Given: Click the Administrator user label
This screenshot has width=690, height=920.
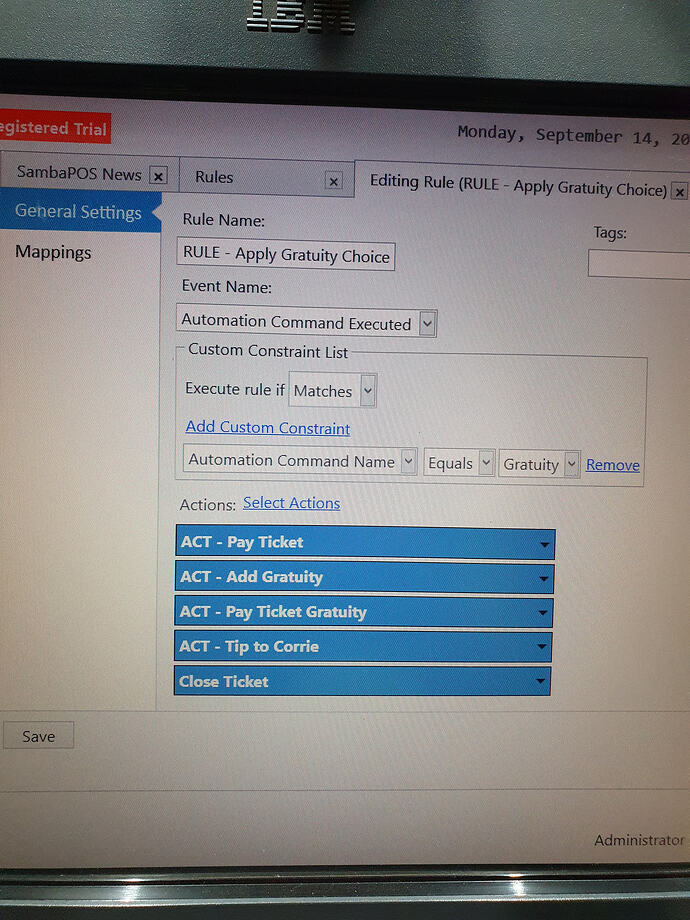Looking at the screenshot, I should click(639, 840).
